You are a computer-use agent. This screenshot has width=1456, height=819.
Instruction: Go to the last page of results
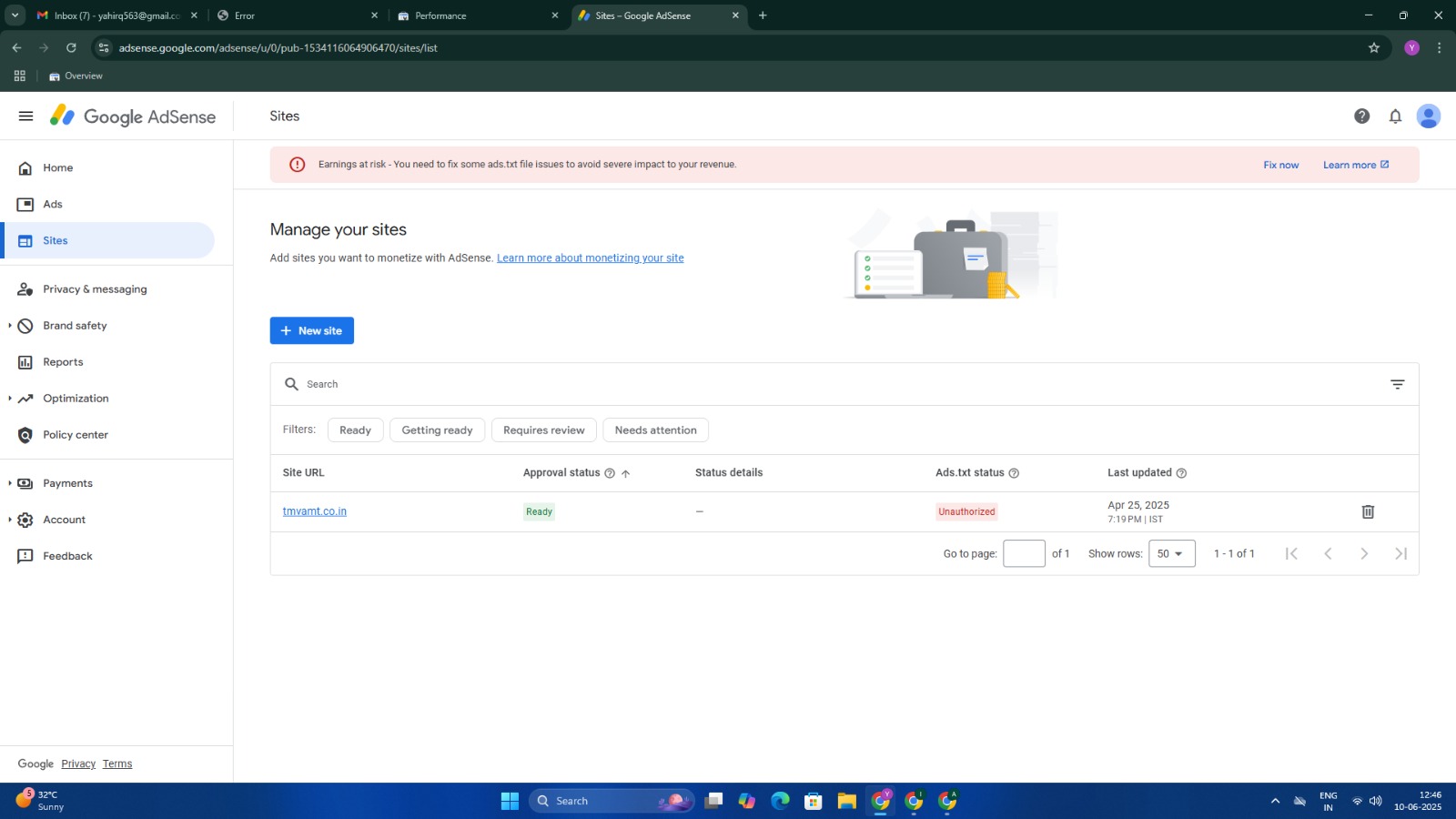coord(1400,553)
